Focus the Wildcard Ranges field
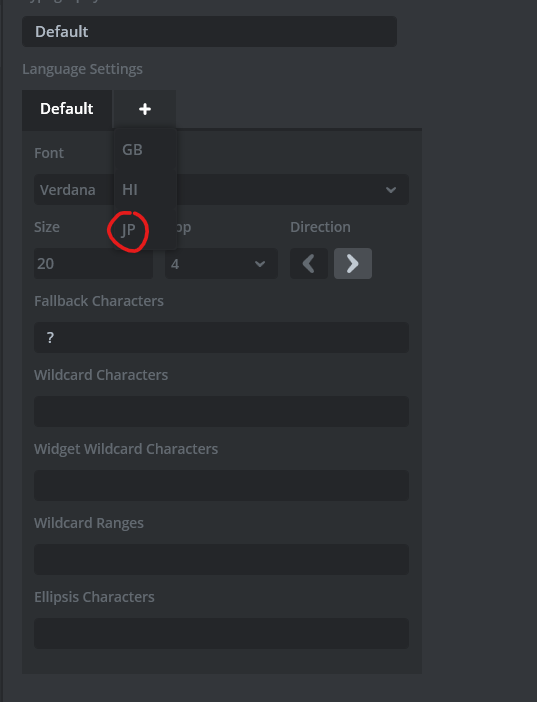 click(x=221, y=559)
